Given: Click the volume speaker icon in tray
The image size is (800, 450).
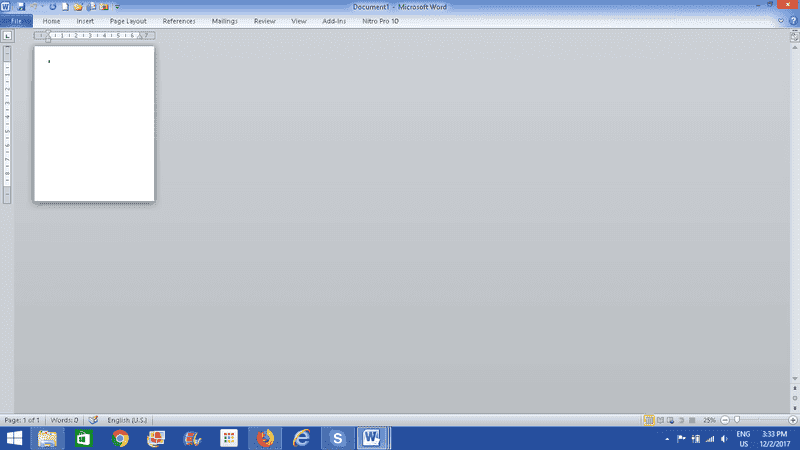Looking at the screenshot, I should click(x=724, y=439).
